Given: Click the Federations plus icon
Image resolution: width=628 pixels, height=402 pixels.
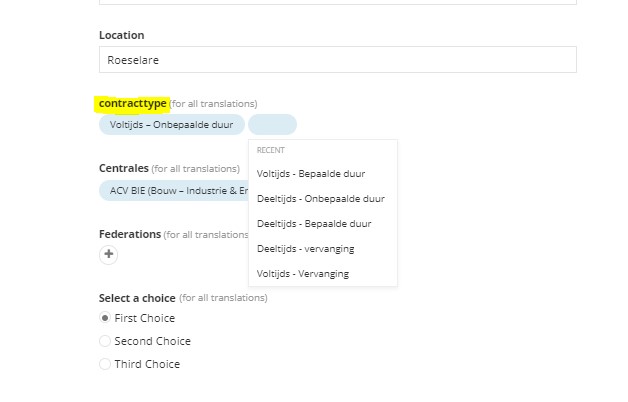Looking at the screenshot, I should coord(109,254).
